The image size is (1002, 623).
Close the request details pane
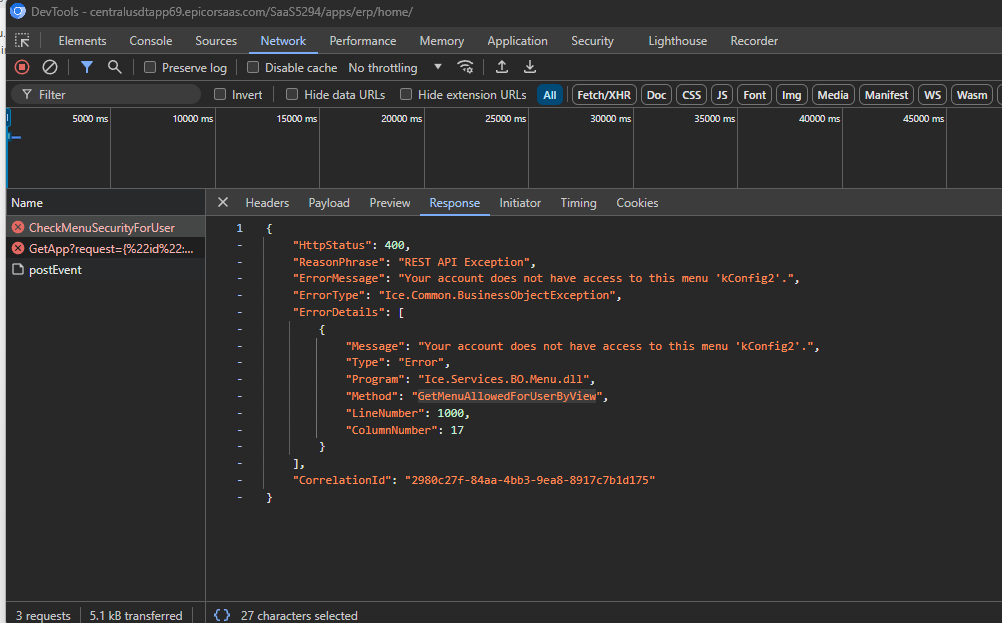223,203
